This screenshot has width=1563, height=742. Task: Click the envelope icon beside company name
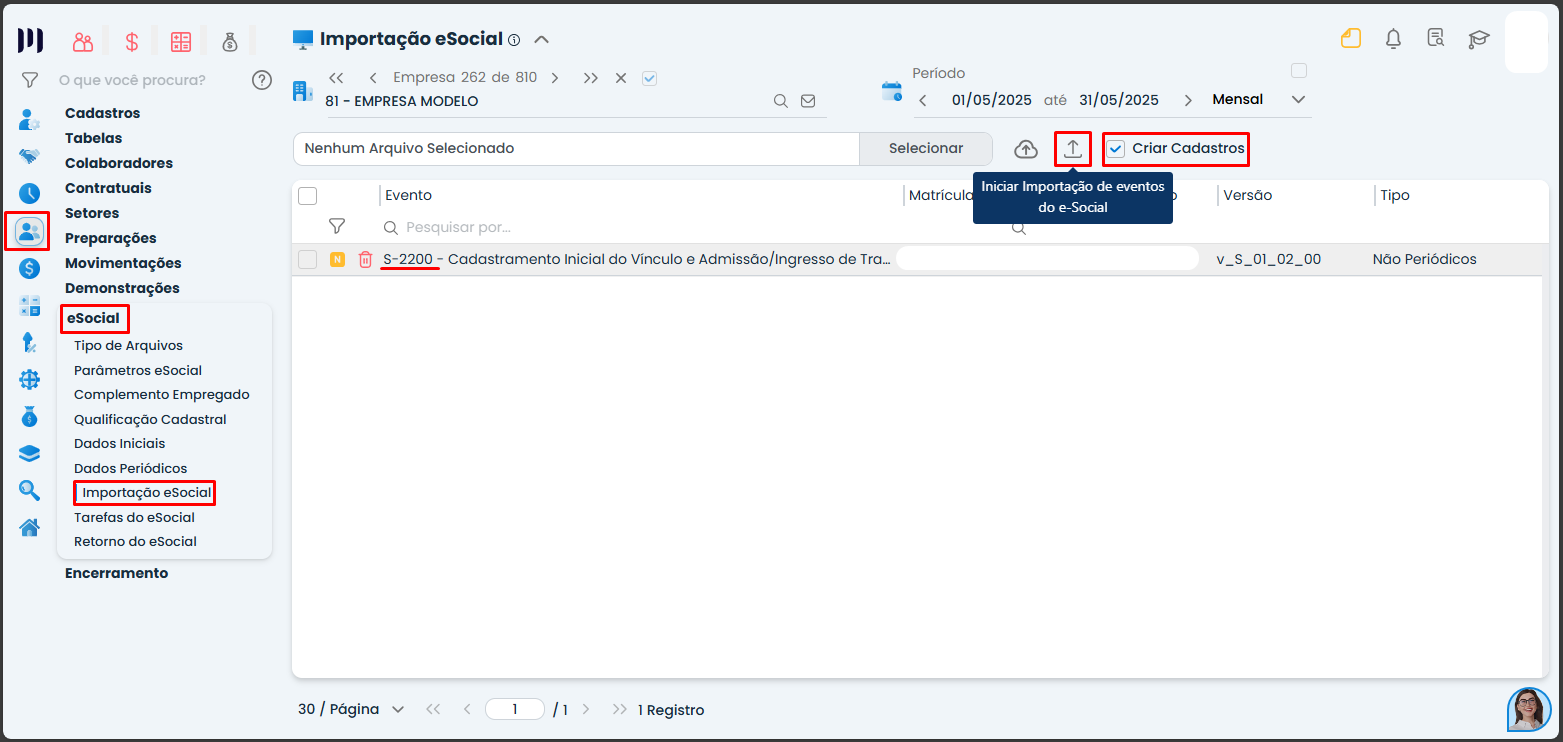(808, 101)
